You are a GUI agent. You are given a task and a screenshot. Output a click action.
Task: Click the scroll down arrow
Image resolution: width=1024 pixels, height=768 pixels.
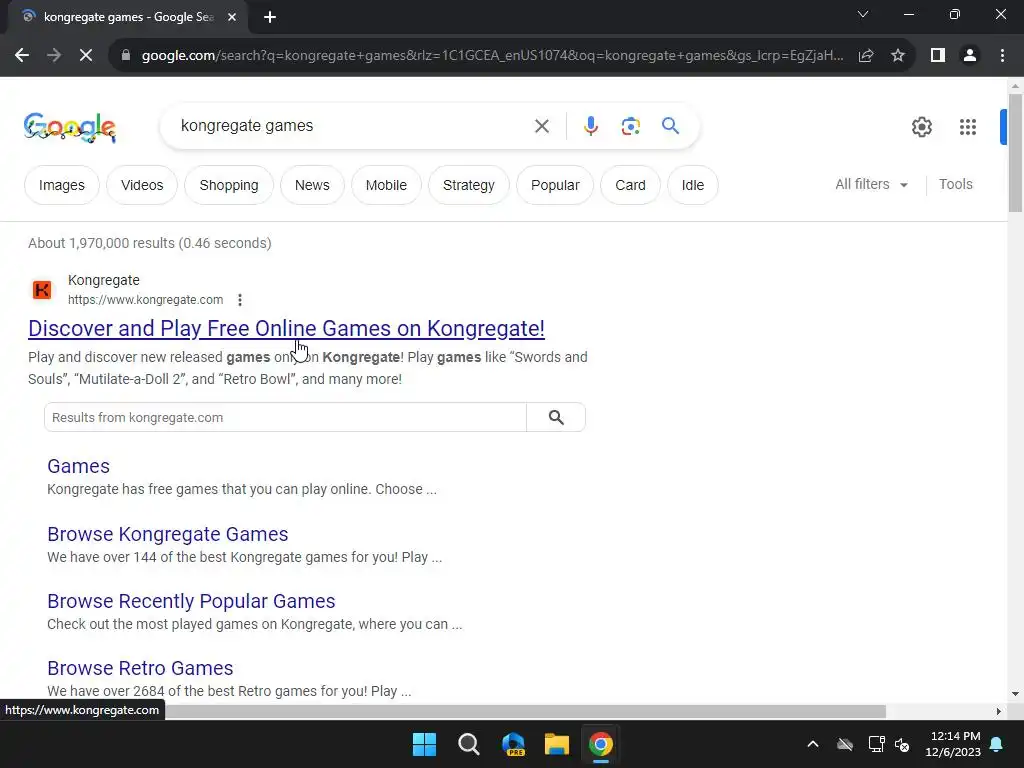(1015, 694)
